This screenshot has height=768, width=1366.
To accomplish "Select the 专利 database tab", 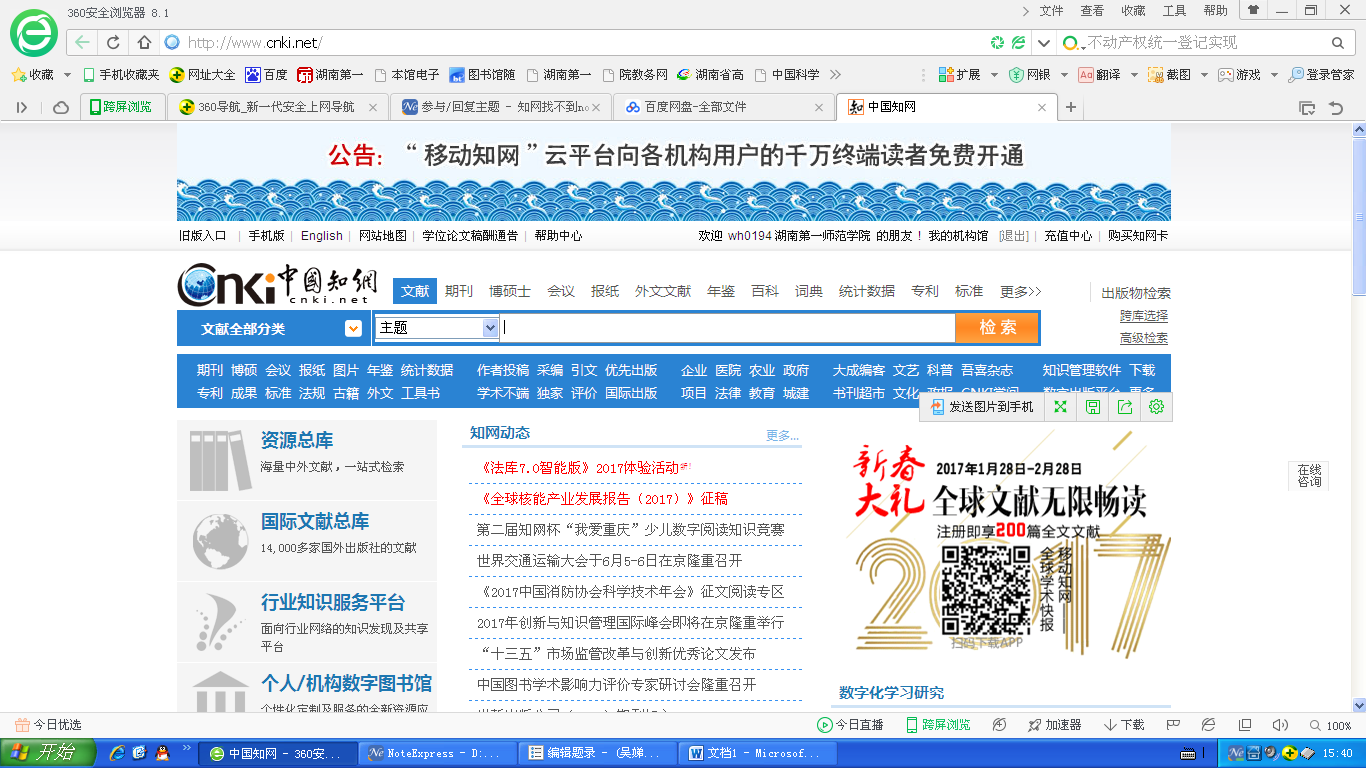I will tap(925, 291).
